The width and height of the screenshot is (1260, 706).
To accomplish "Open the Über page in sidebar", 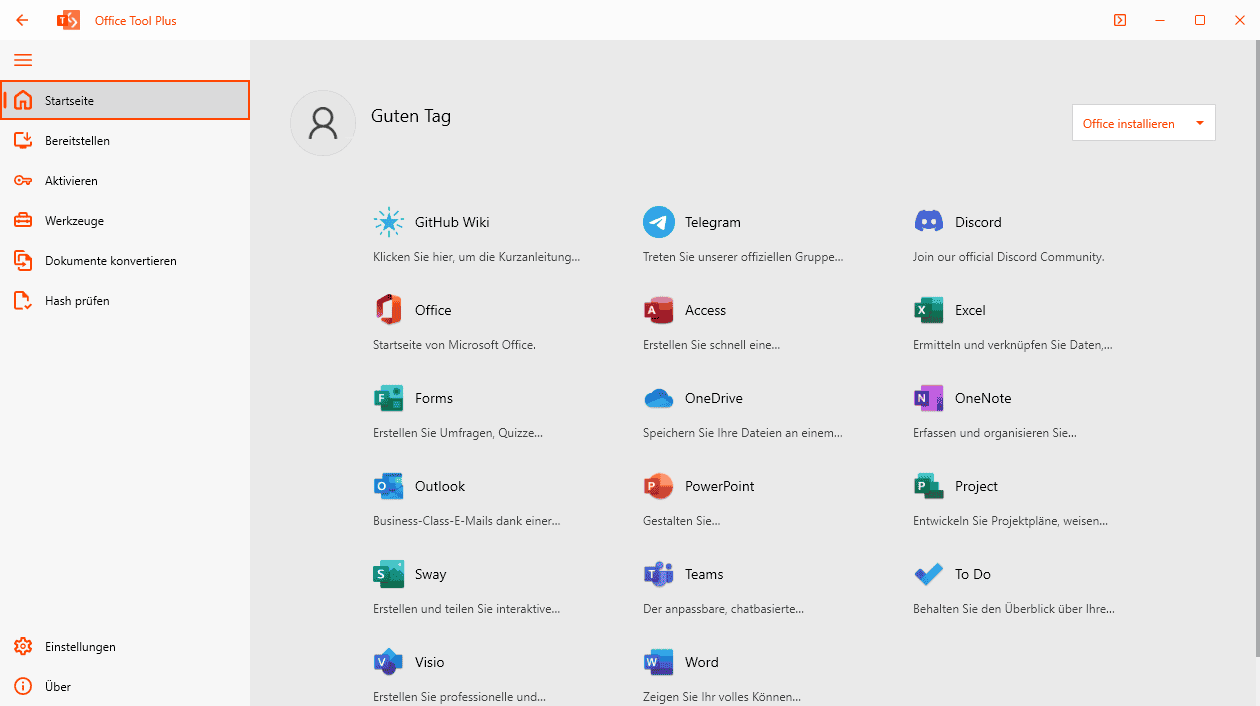I will point(125,687).
